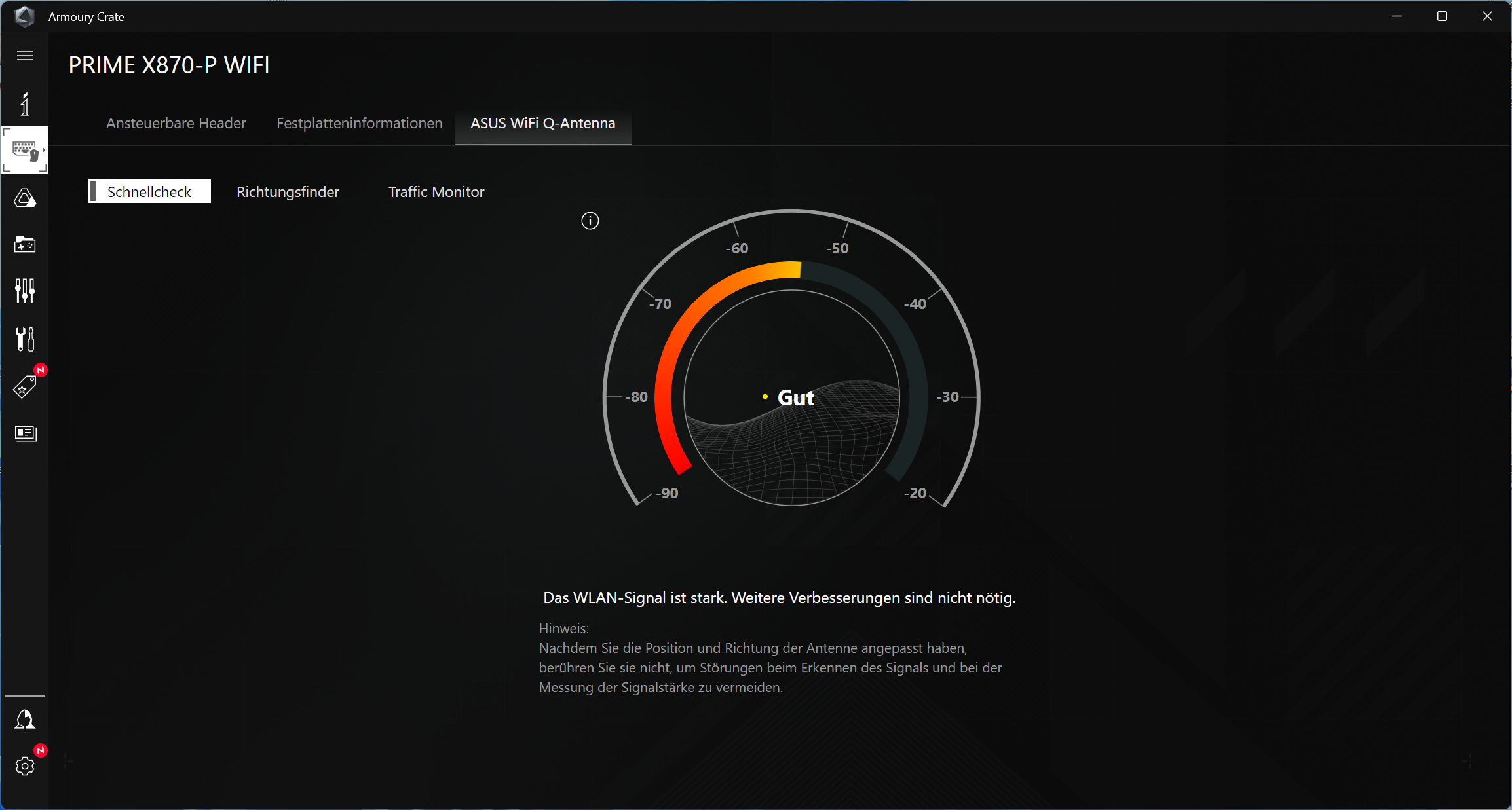Open the User Center profile icon

pos(25,720)
